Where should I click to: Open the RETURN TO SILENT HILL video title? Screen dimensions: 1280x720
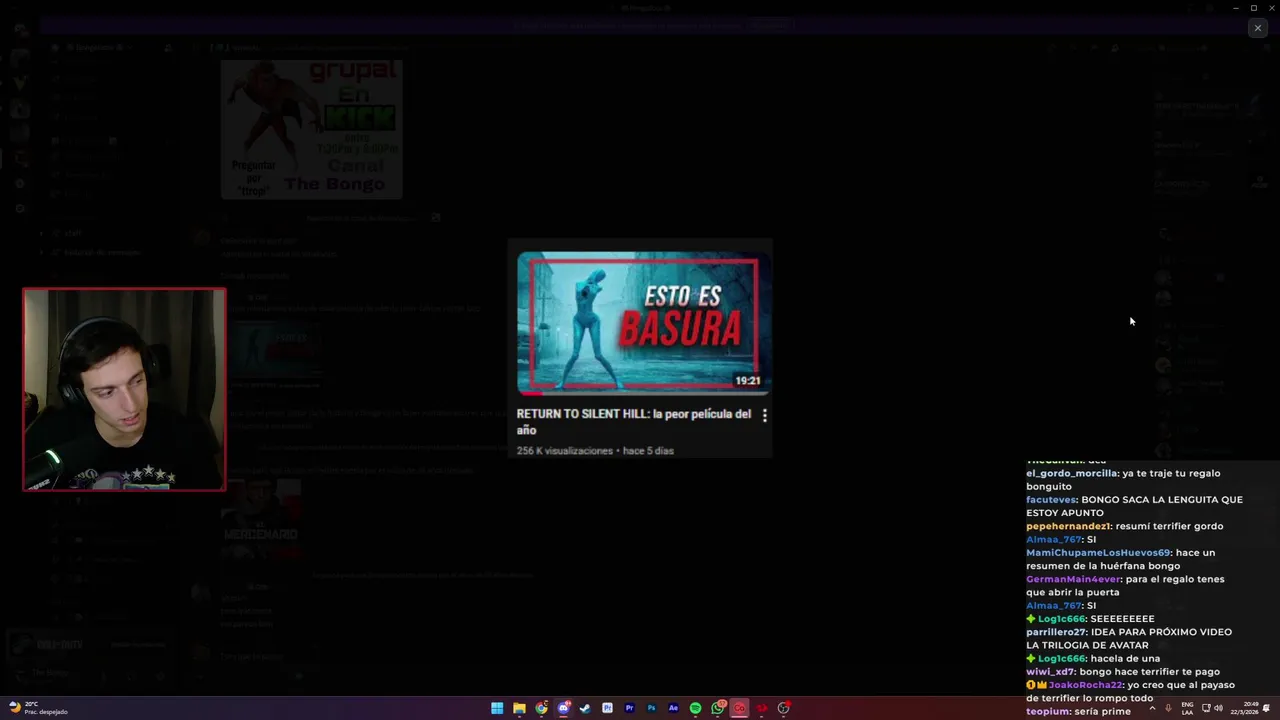coord(634,422)
